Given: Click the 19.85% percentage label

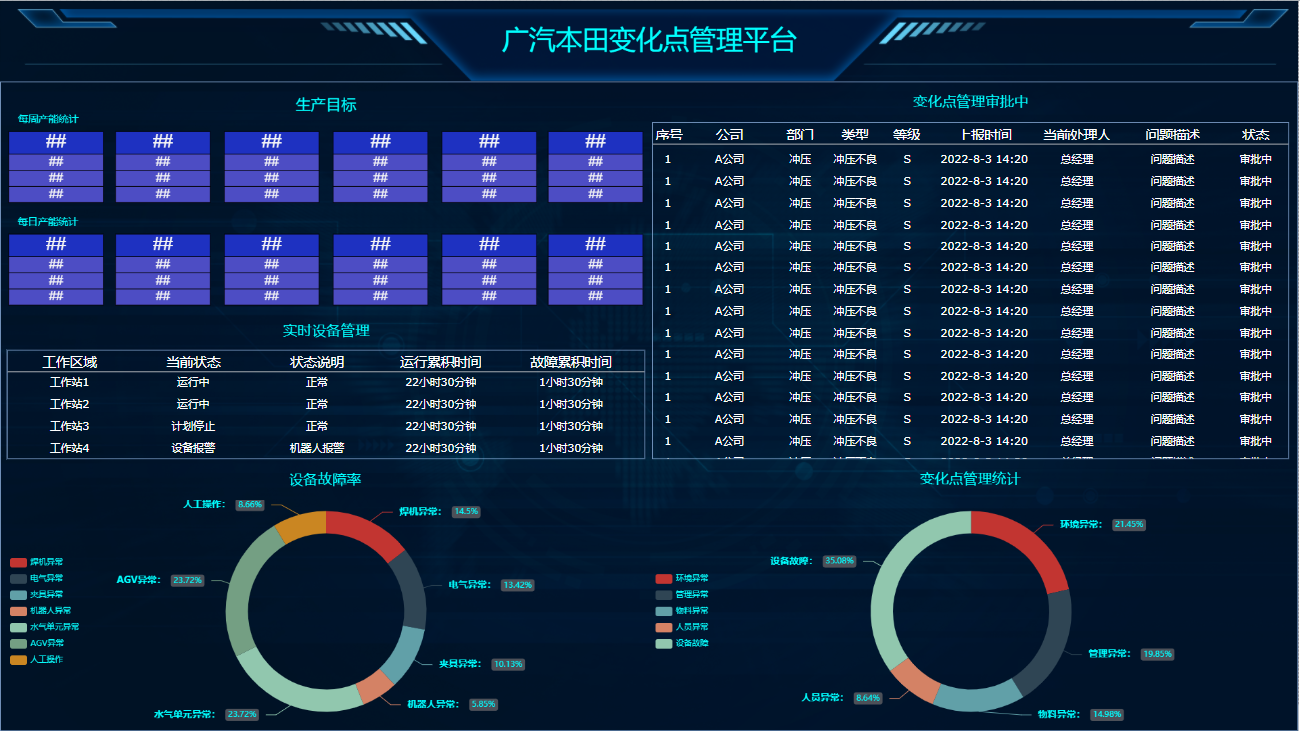Looking at the screenshot, I should [x=1158, y=654].
